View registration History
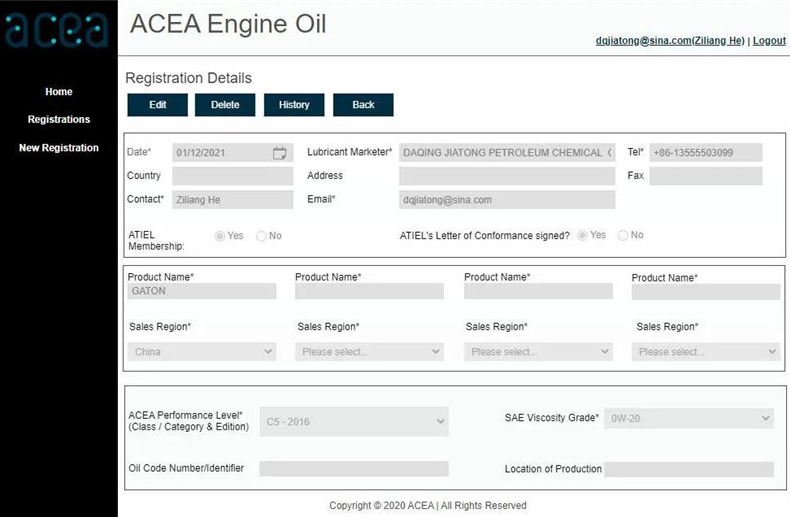790x517 pixels. 294,105
